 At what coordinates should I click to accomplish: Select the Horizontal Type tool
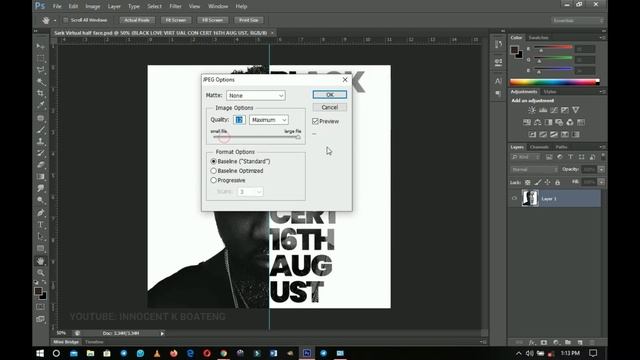[40, 224]
